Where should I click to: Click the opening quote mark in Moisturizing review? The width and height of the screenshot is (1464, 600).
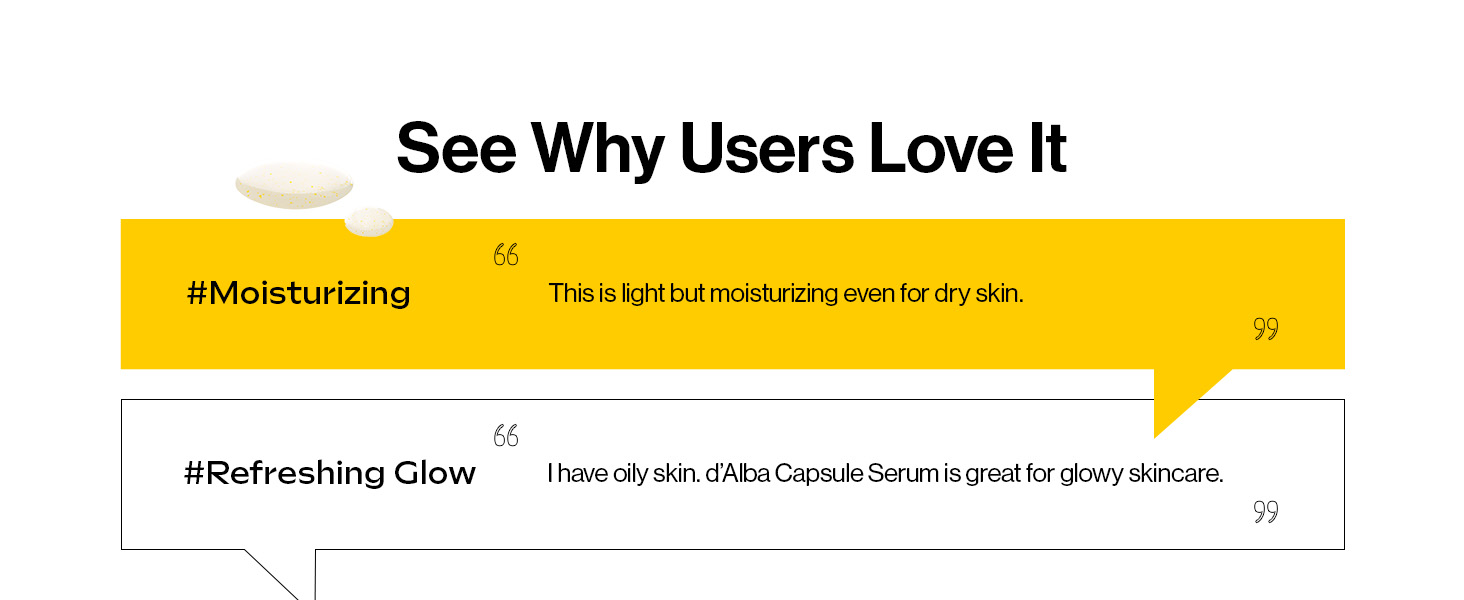coord(506,255)
